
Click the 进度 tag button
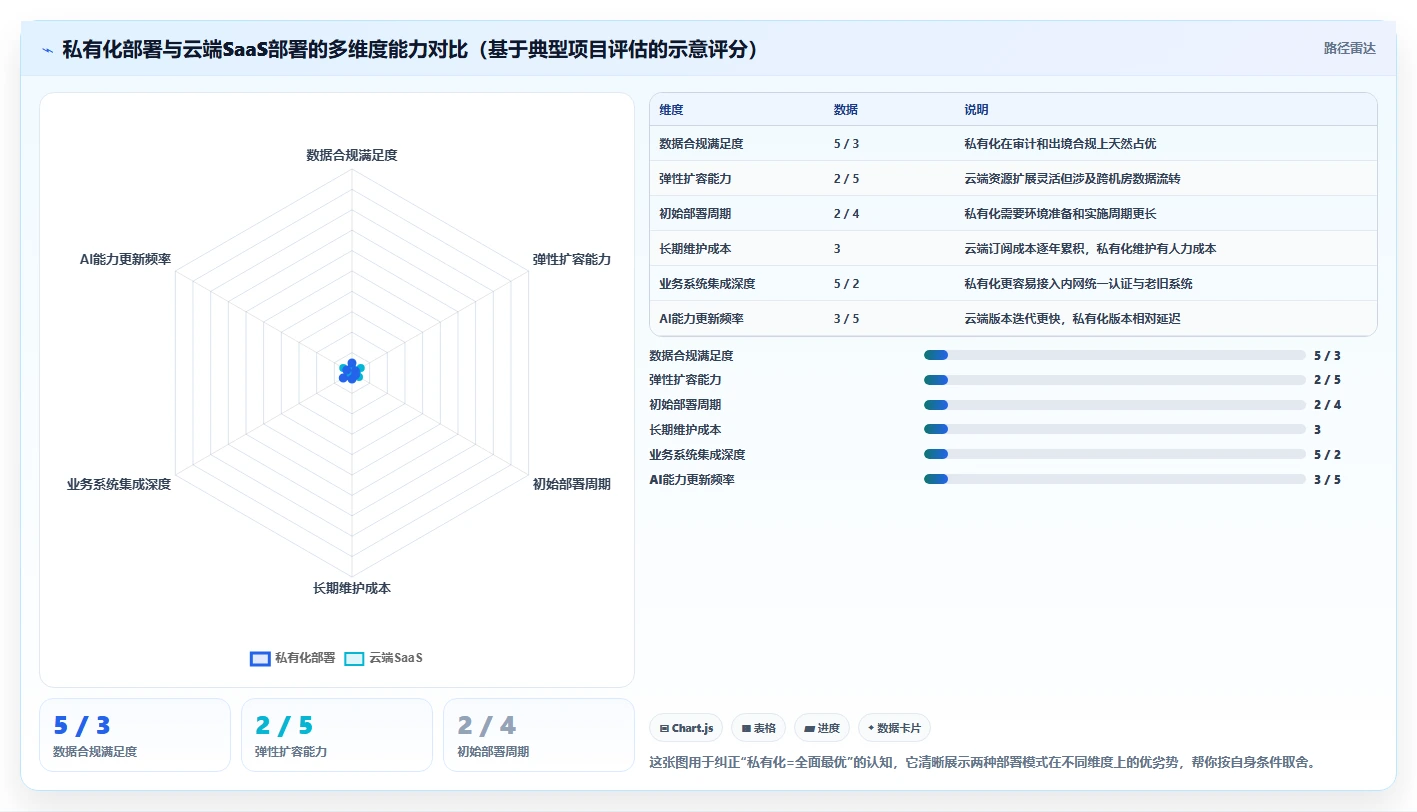[x=822, y=728]
